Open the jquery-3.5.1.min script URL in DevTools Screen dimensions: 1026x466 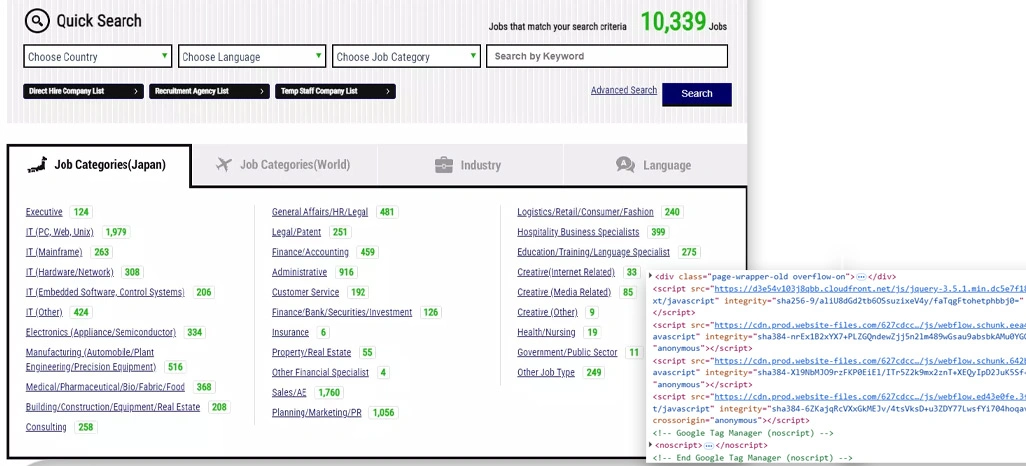pos(870,289)
